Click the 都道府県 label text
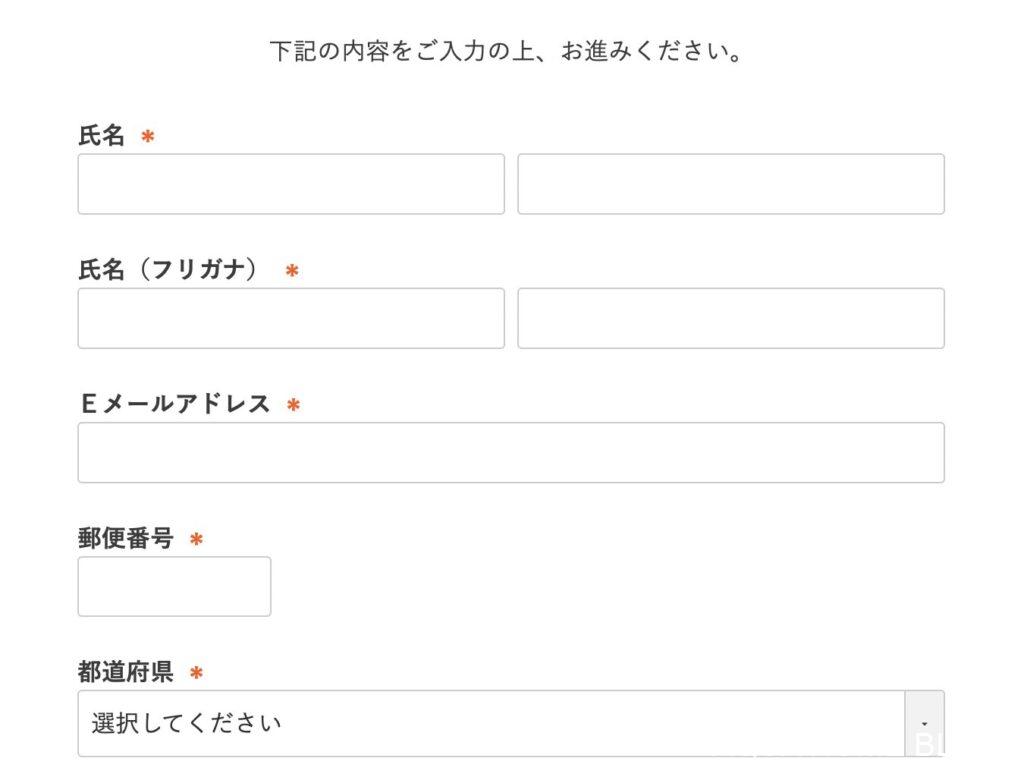Viewport: 1024px width, 777px height. point(126,672)
